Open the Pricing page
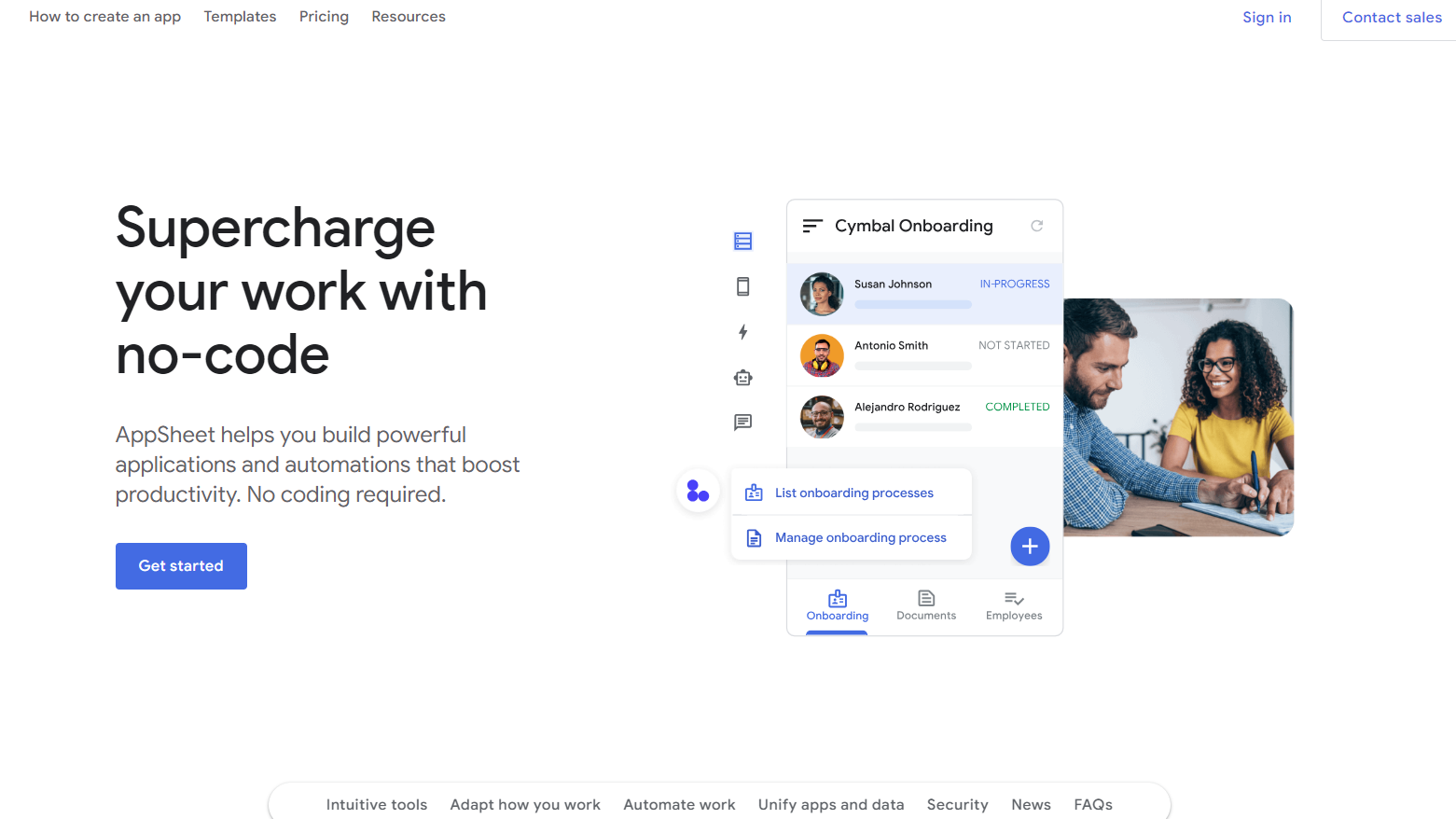 (x=324, y=17)
